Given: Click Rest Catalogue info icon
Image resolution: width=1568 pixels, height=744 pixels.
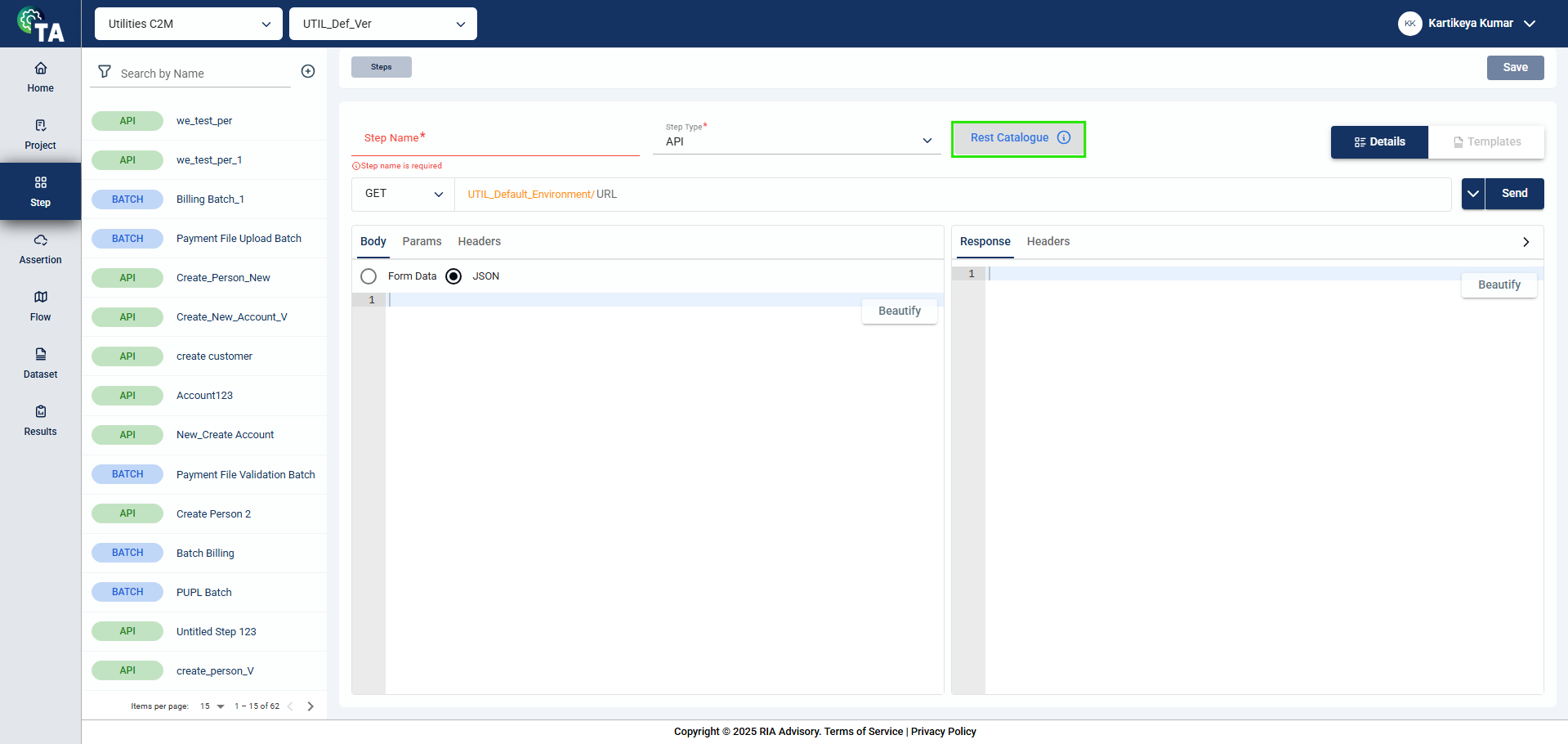Looking at the screenshot, I should click(x=1064, y=137).
